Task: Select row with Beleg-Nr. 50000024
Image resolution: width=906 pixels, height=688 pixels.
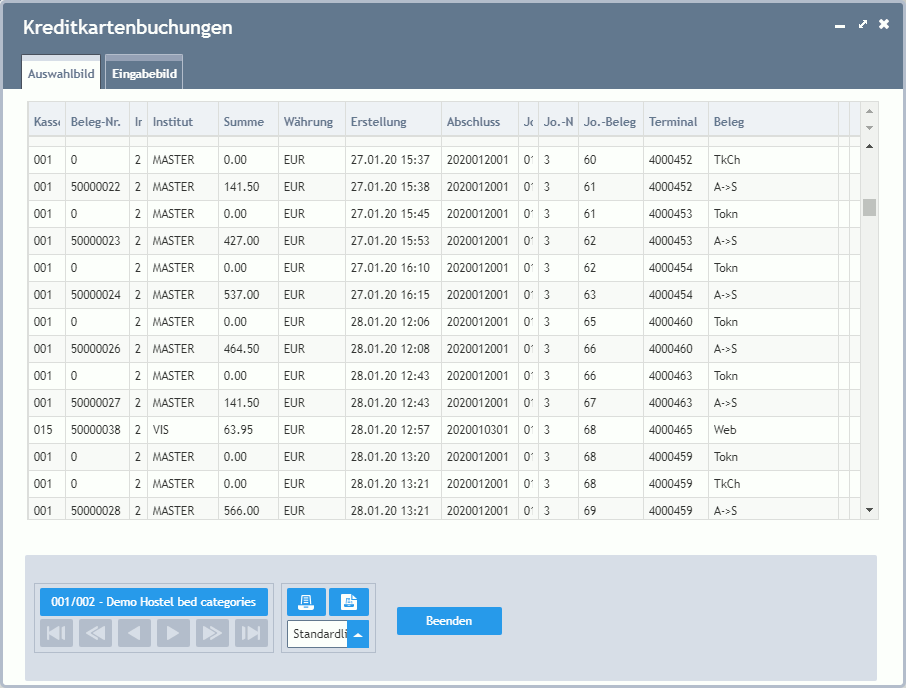Action: [444, 295]
